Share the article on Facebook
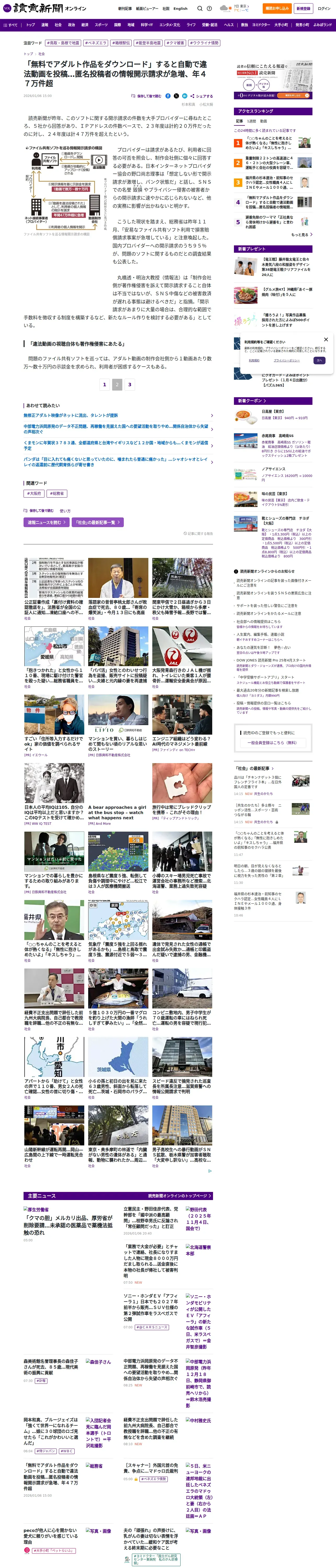This screenshot has width=336, height=1568. click(168, 96)
